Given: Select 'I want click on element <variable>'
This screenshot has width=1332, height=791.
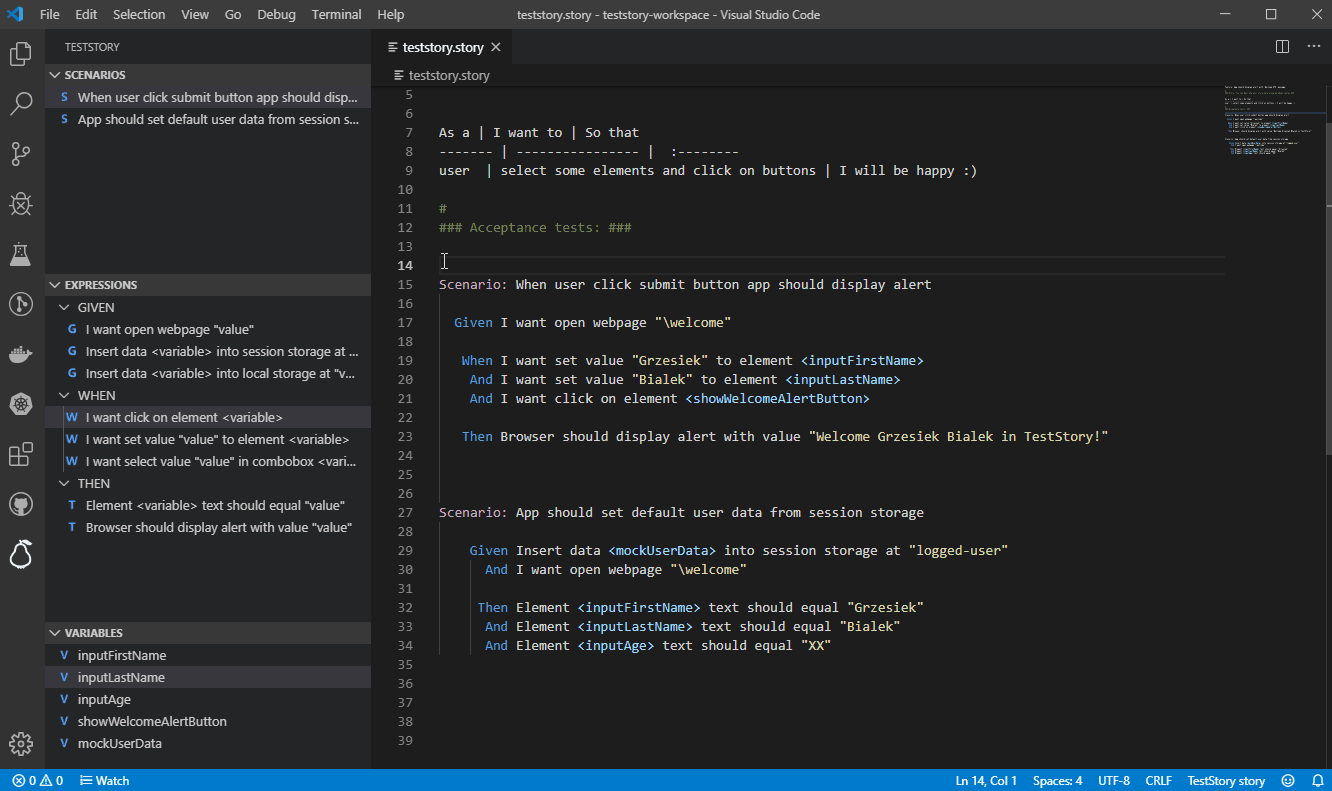Looking at the screenshot, I should (208, 418).
